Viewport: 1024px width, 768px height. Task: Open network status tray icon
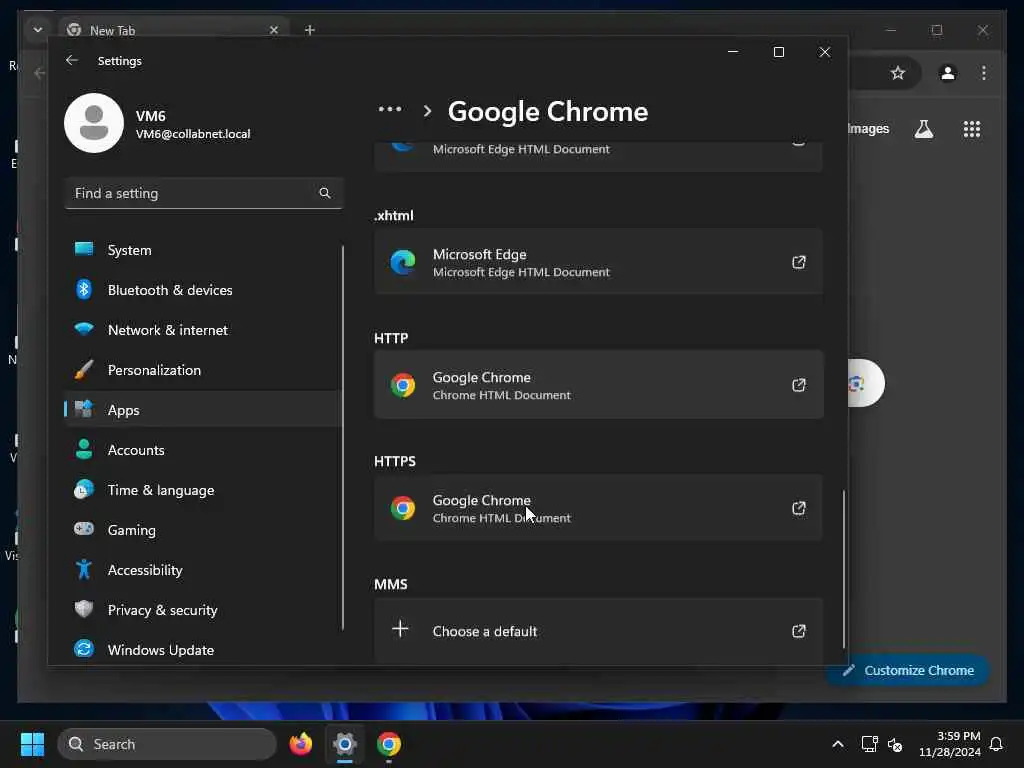tap(869, 744)
